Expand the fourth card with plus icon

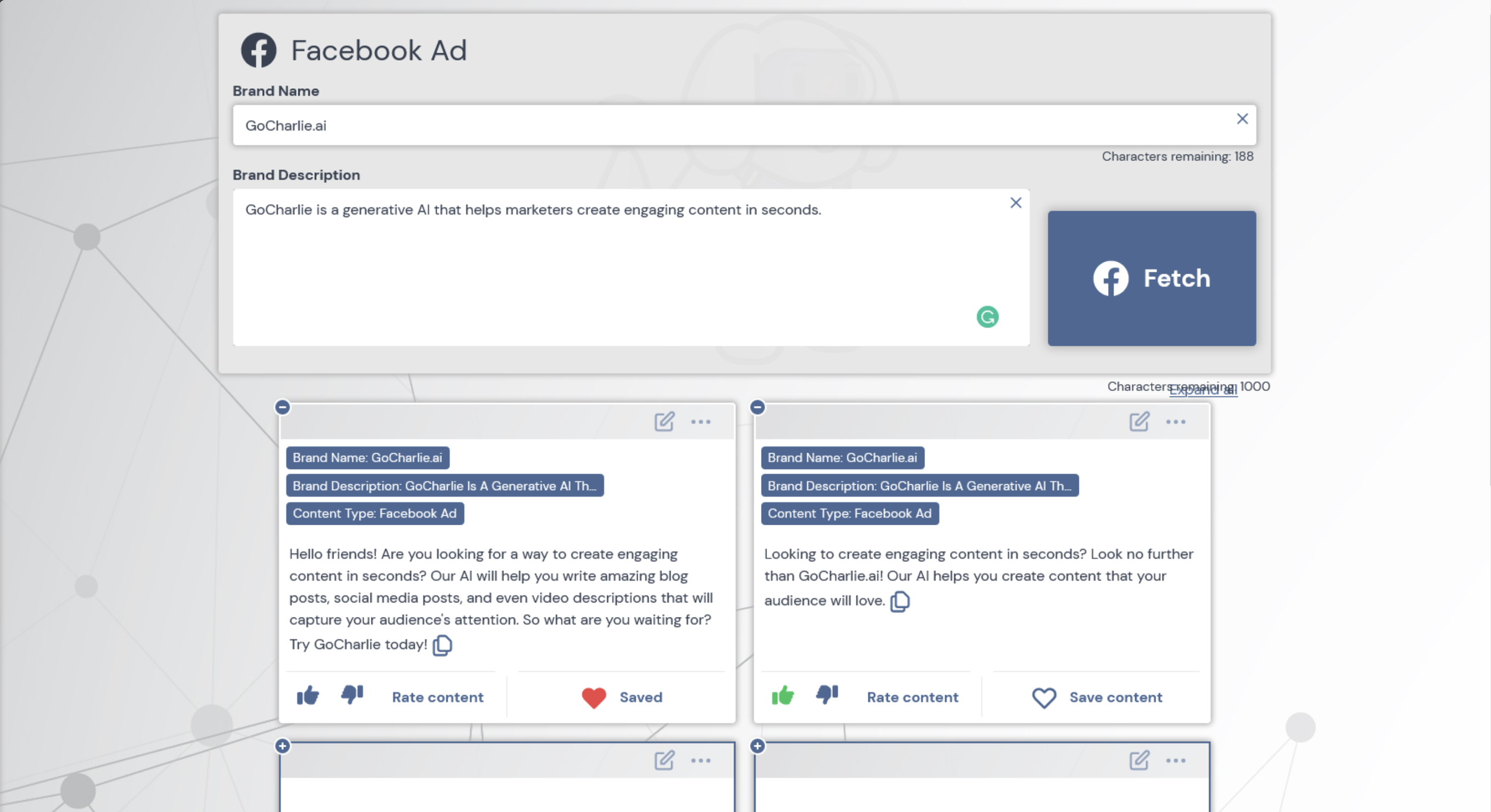tap(757, 746)
